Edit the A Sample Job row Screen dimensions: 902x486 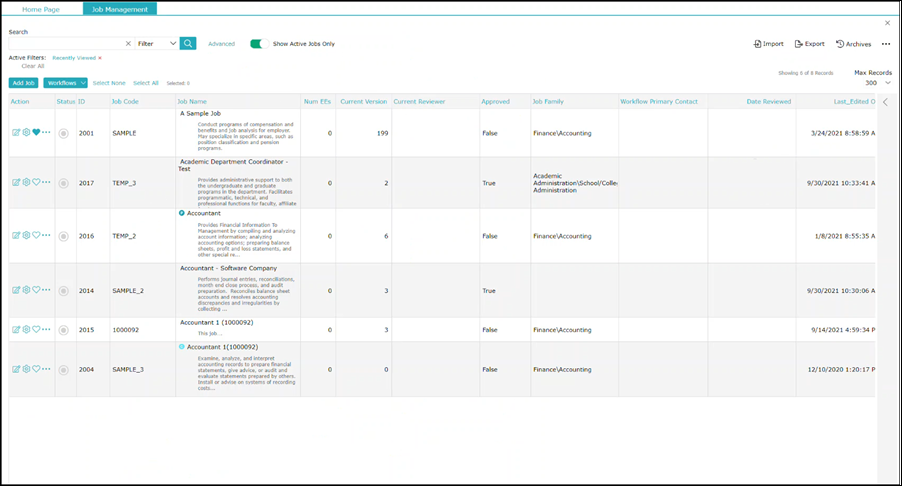tap(16, 132)
